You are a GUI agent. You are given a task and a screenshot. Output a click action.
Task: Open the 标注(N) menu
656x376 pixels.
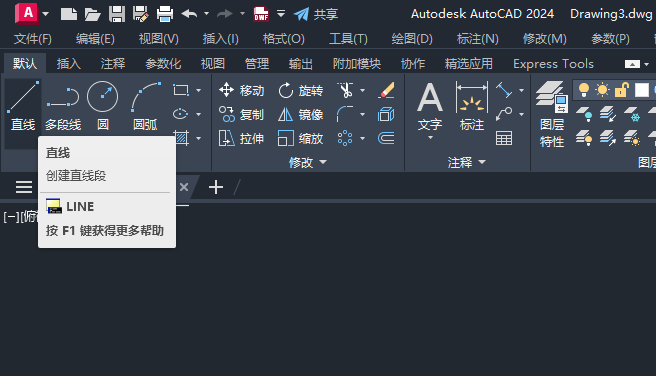coord(478,39)
